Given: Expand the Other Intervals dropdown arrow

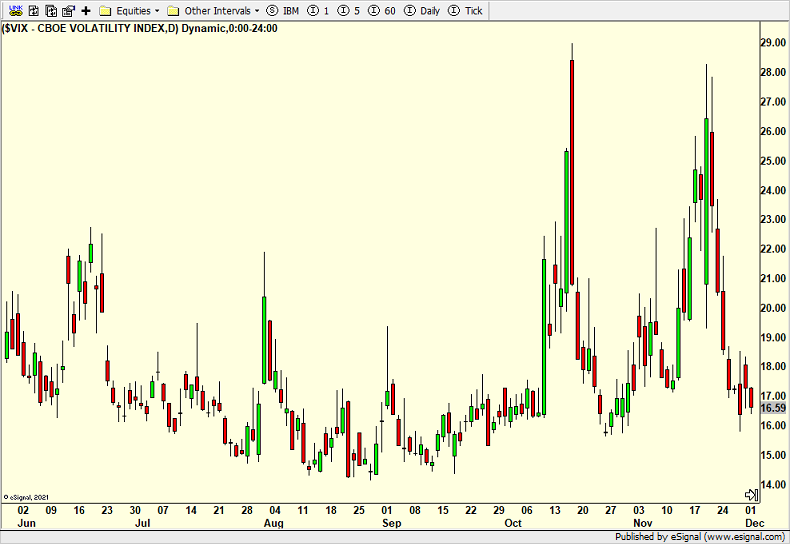Looking at the screenshot, I should 257,11.
